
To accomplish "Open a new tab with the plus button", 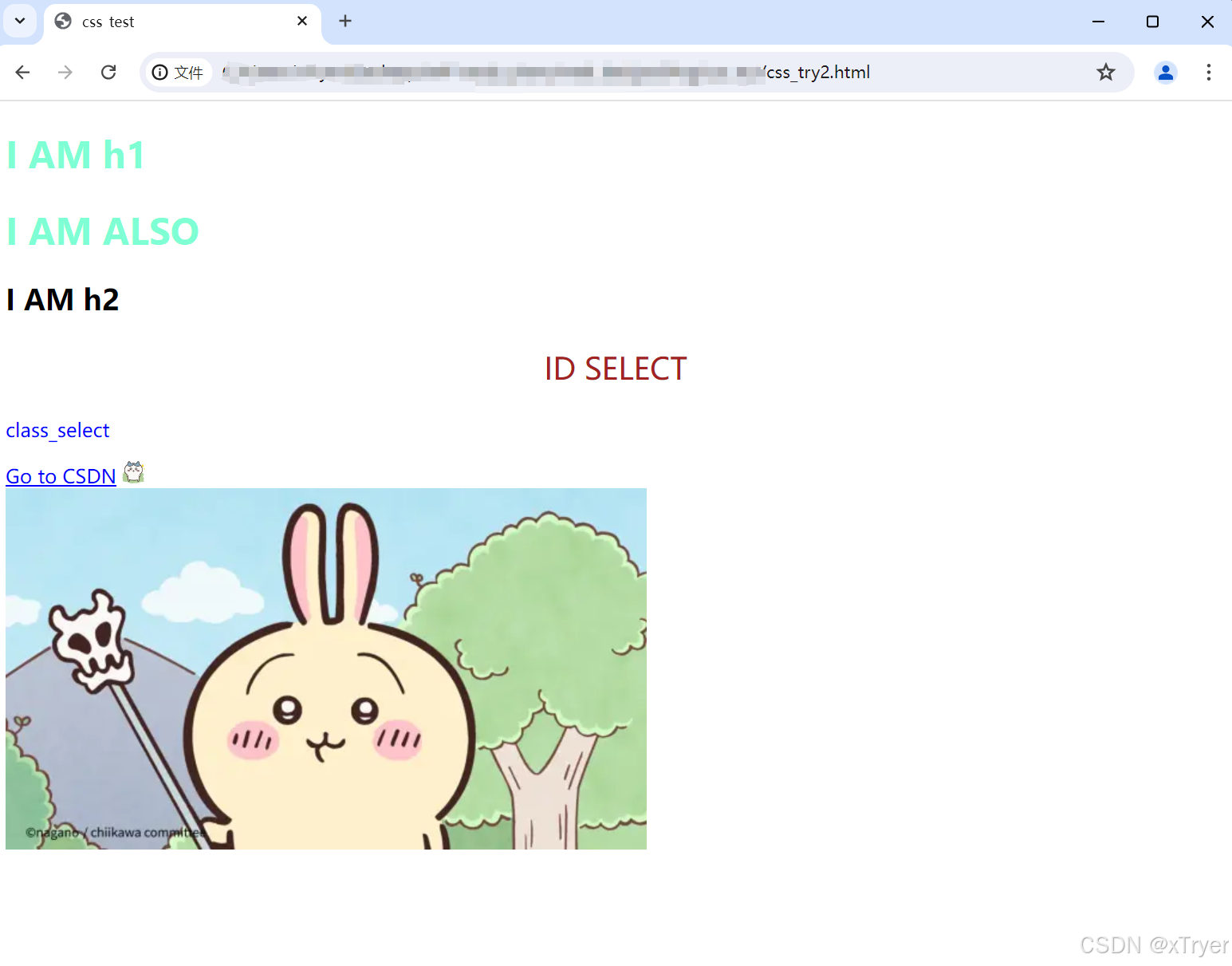I will [345, 22].
